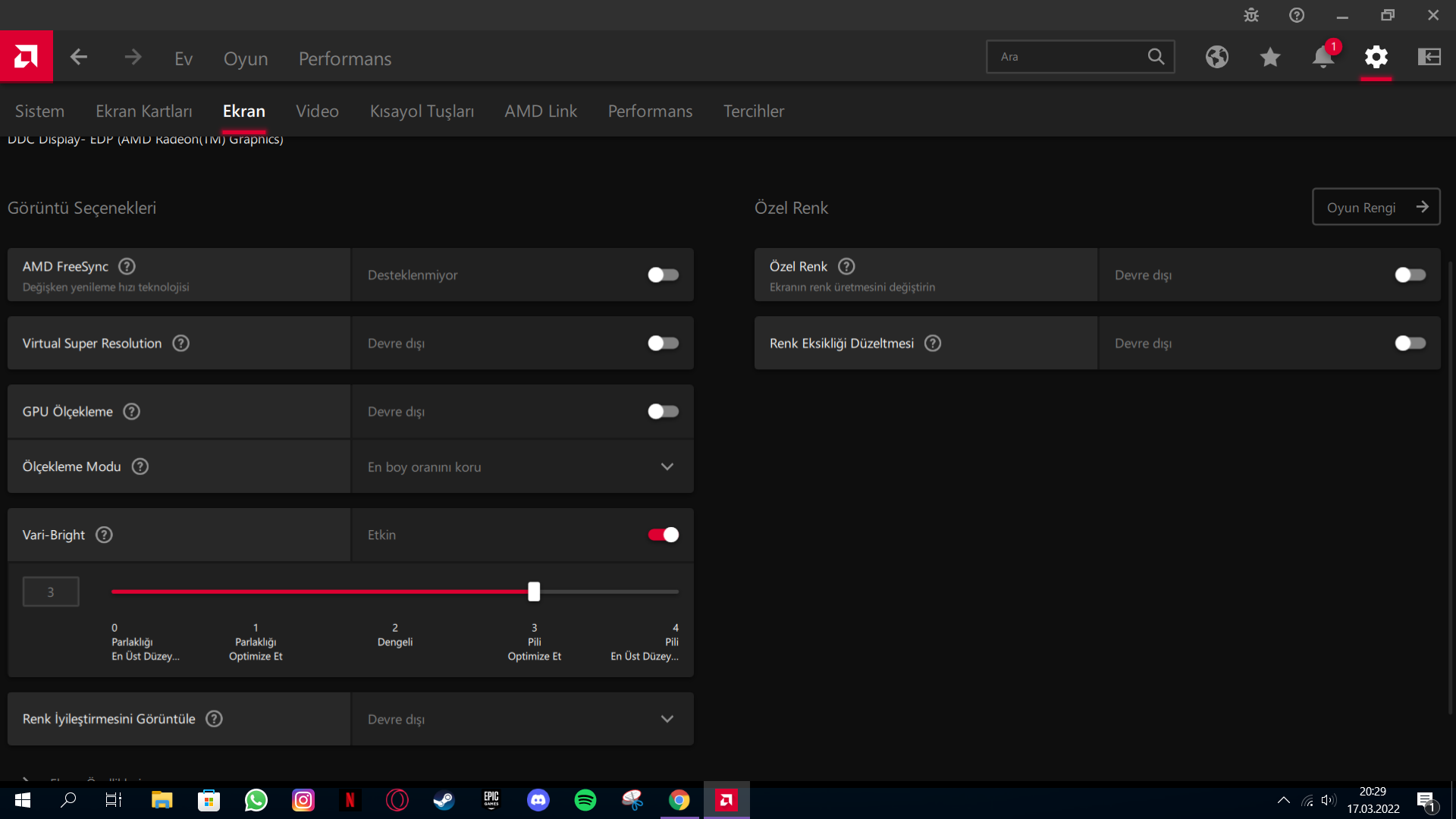This screenshot has height=819, width=1456.
Task: Open the Tercihler tab
Action: 754,111
